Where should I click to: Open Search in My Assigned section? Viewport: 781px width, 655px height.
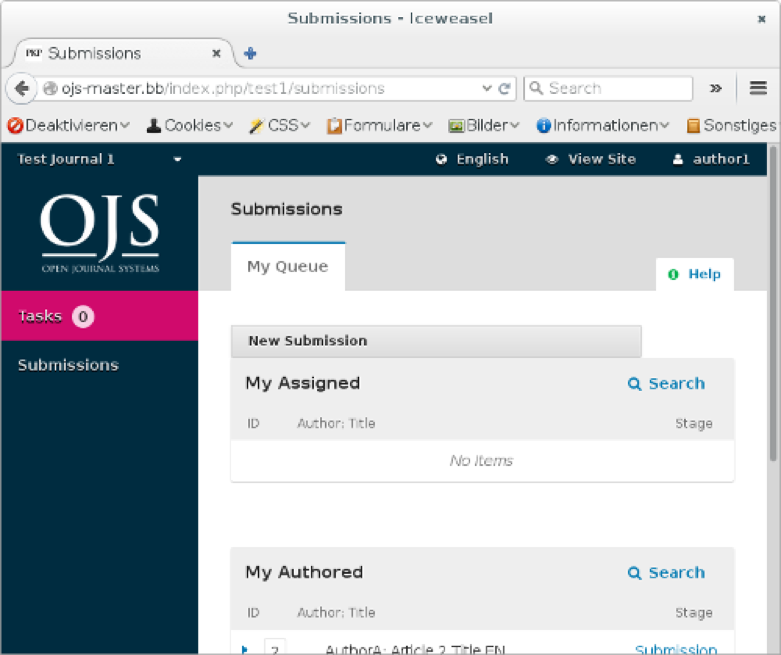click(x=667, y=384)
